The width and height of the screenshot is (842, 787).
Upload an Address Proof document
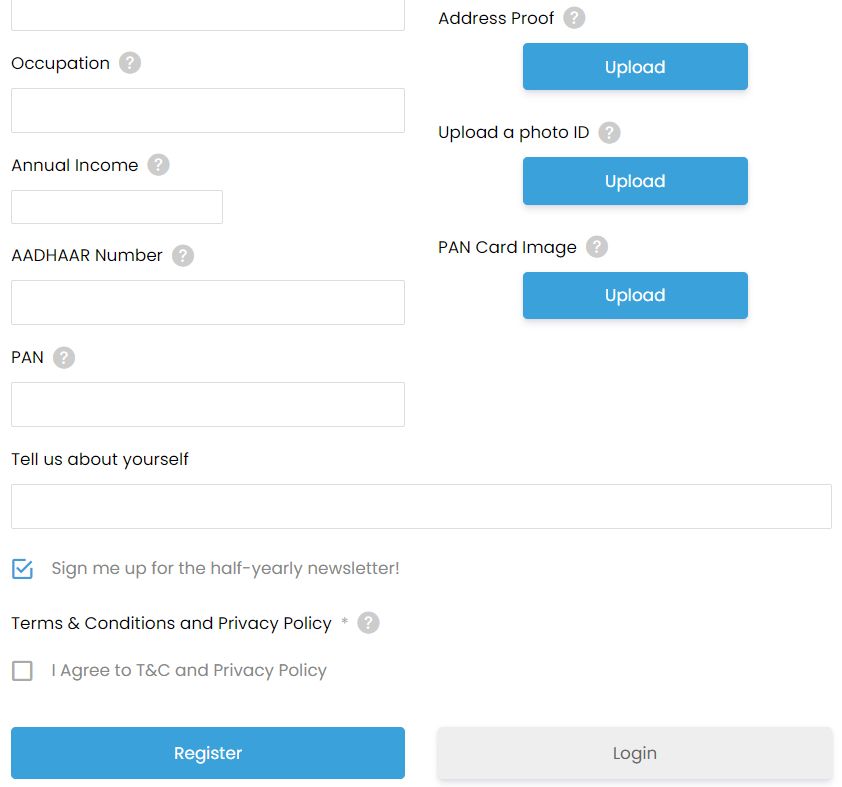635,67
